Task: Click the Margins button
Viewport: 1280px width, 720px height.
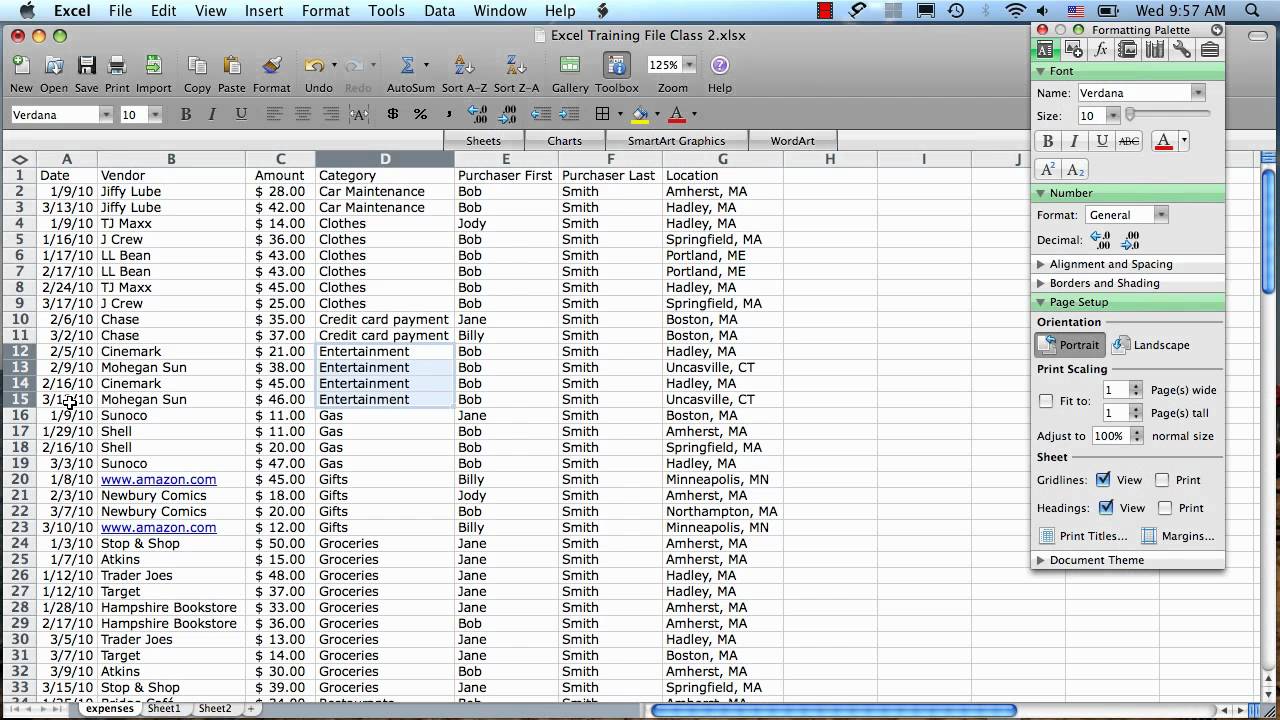Action: coord(1178,536)
